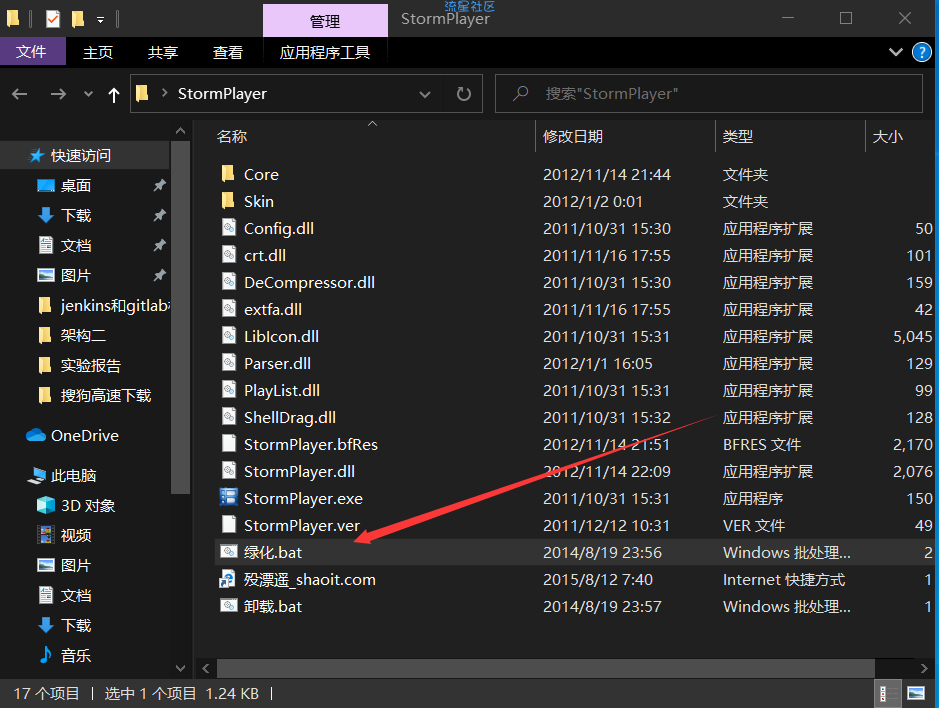Open the quick access toolbar customize dropdown

[x=101, y=20]
